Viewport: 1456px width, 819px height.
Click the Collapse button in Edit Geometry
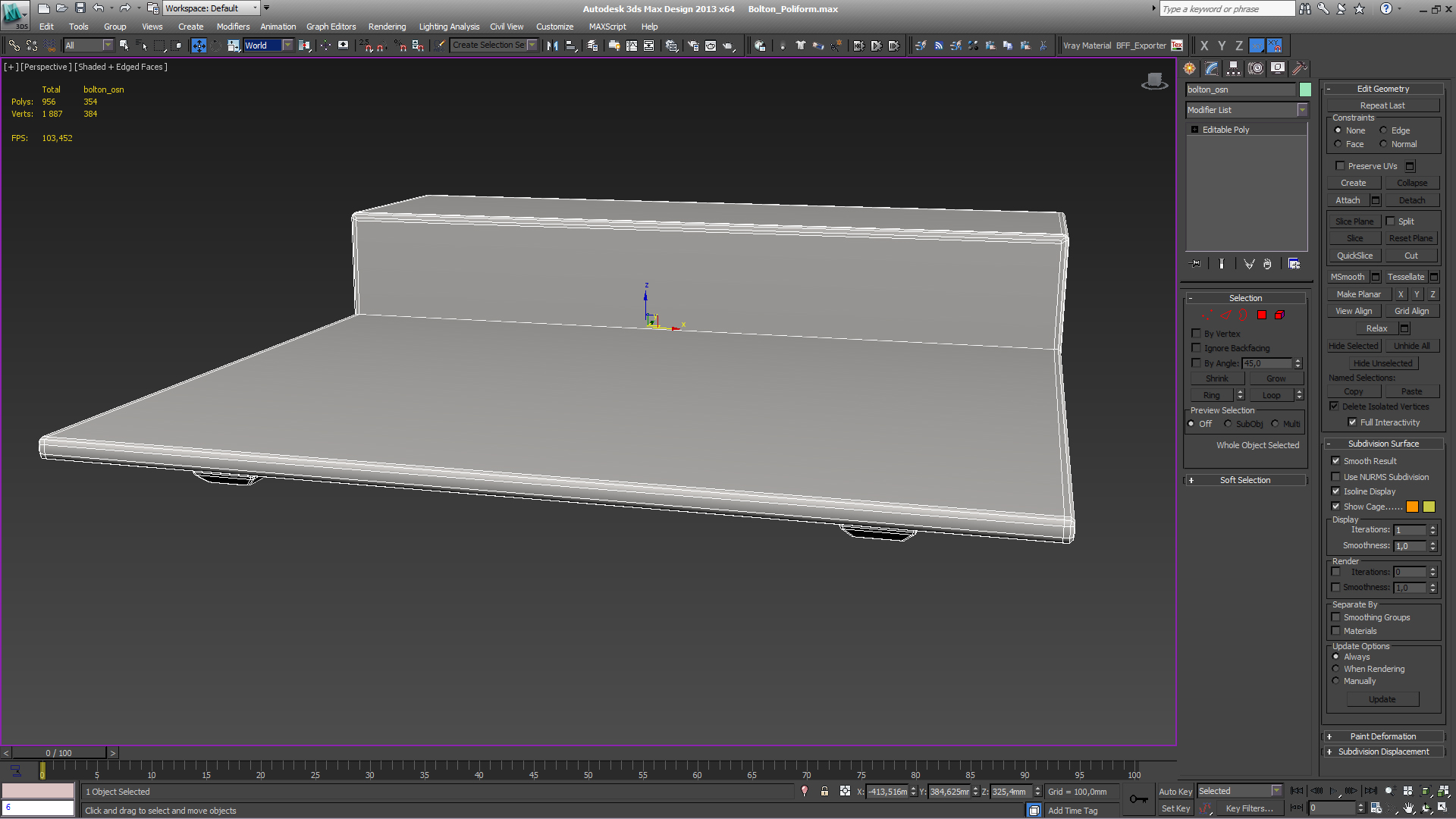(x=1411, y=183)
